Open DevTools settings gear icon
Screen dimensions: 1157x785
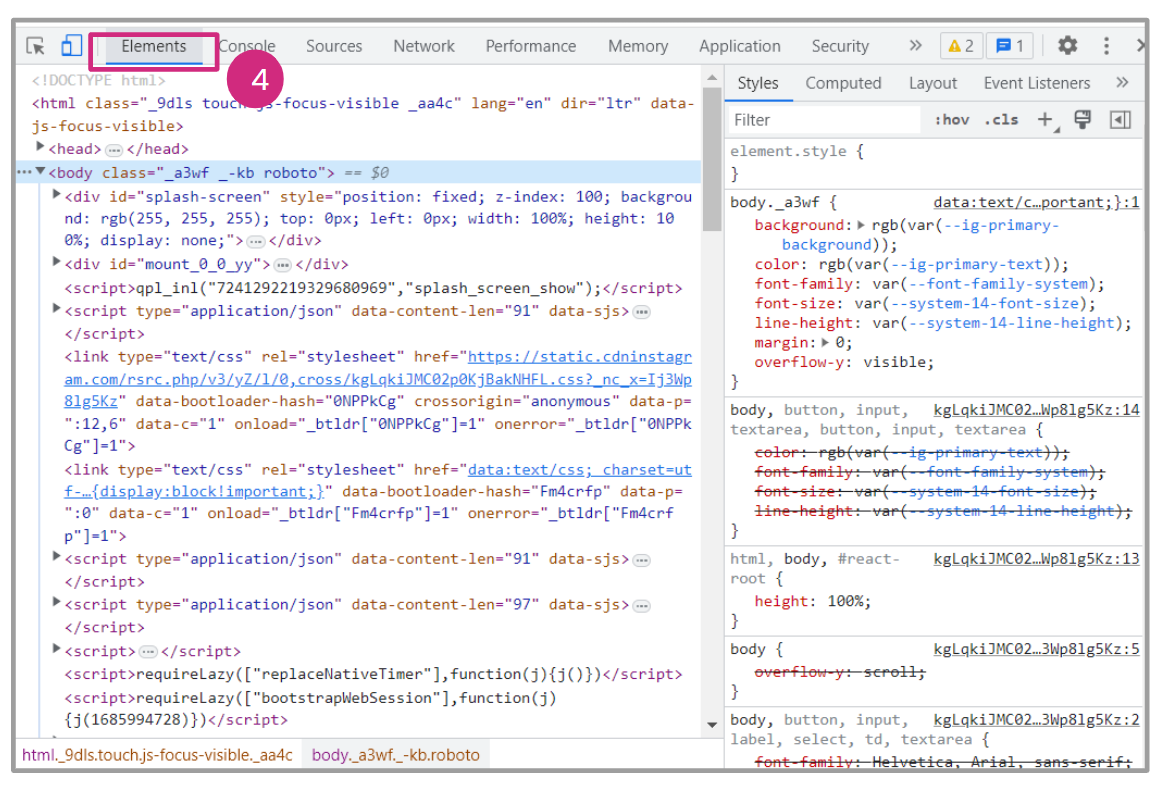(x=1068, y=46)
